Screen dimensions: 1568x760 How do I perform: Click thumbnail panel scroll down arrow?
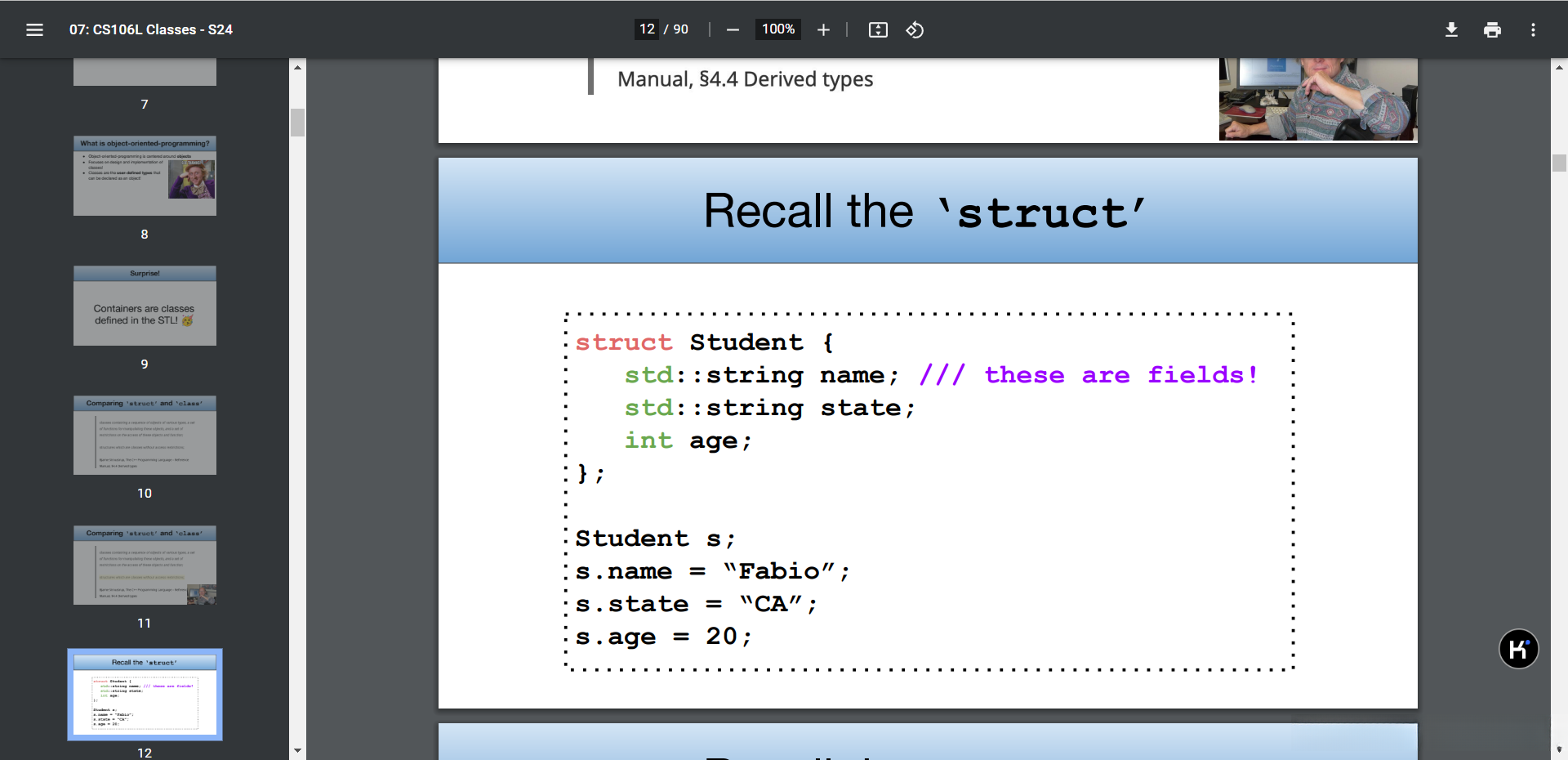pos(297,750)
